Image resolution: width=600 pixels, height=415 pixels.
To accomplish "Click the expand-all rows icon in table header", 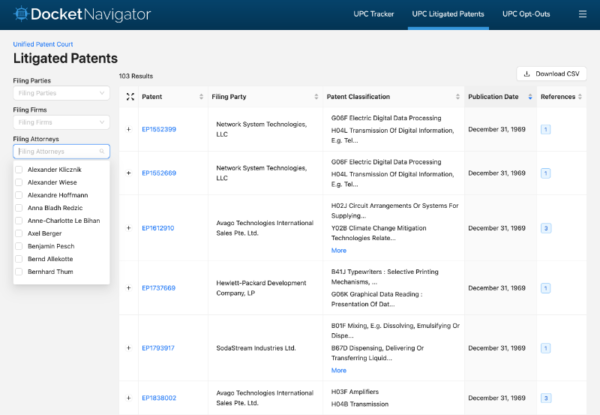I will [x=129, y=97].
